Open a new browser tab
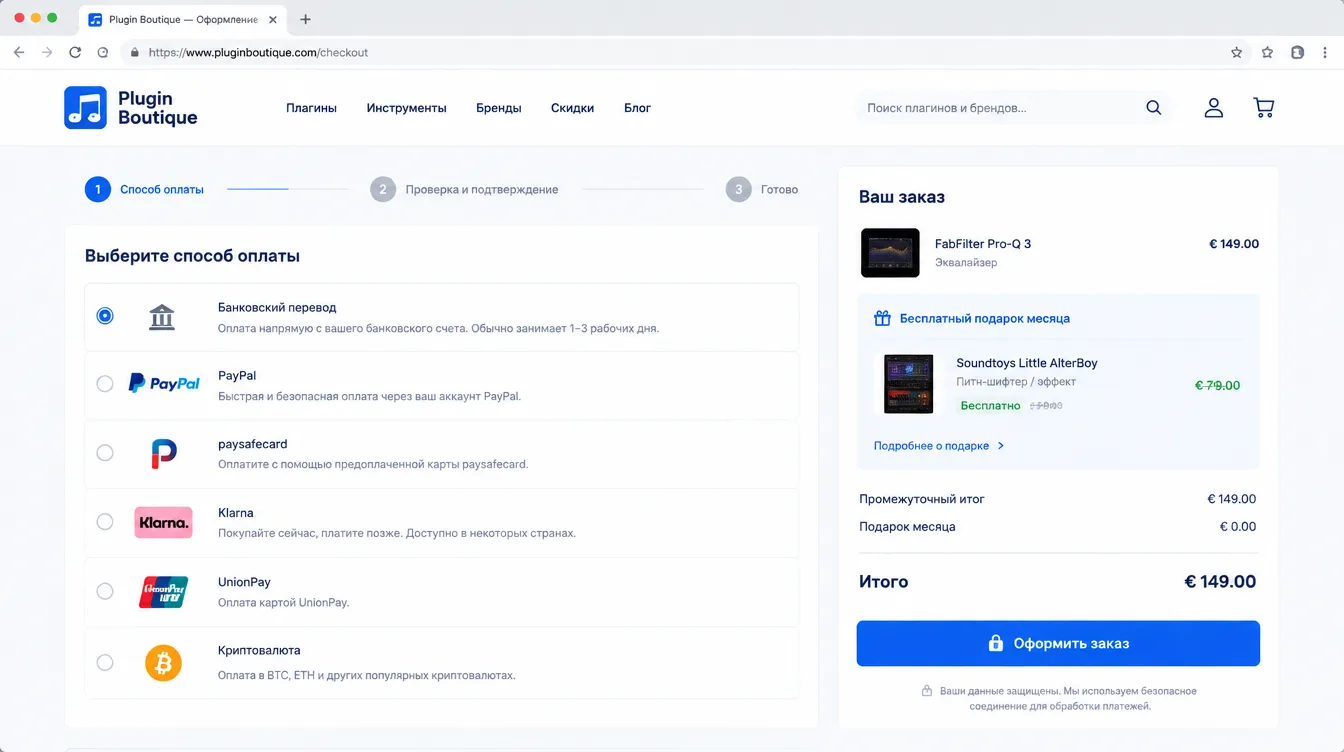1344x752 pixels. (x=306, y=19)
